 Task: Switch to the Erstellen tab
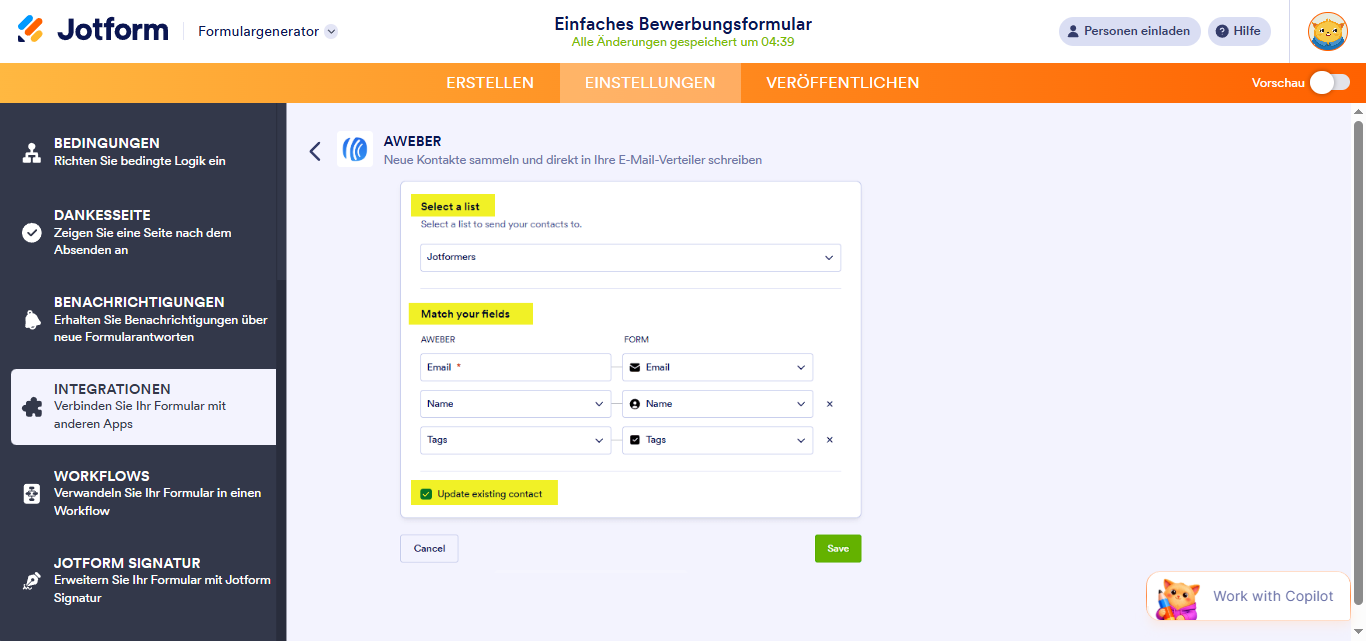tap(490, 83)
